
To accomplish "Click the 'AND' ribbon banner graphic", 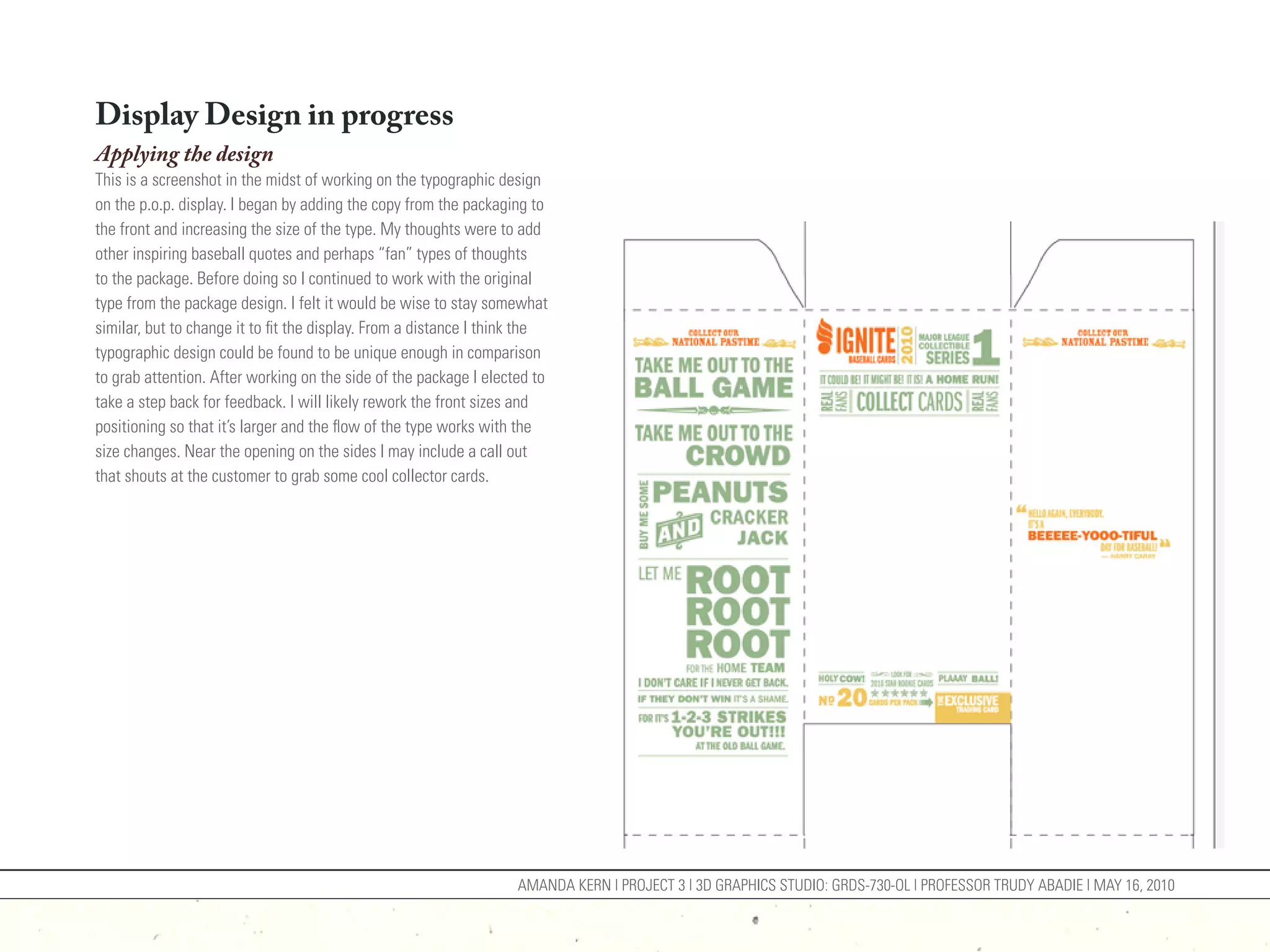I will click(x=678, y=531).
